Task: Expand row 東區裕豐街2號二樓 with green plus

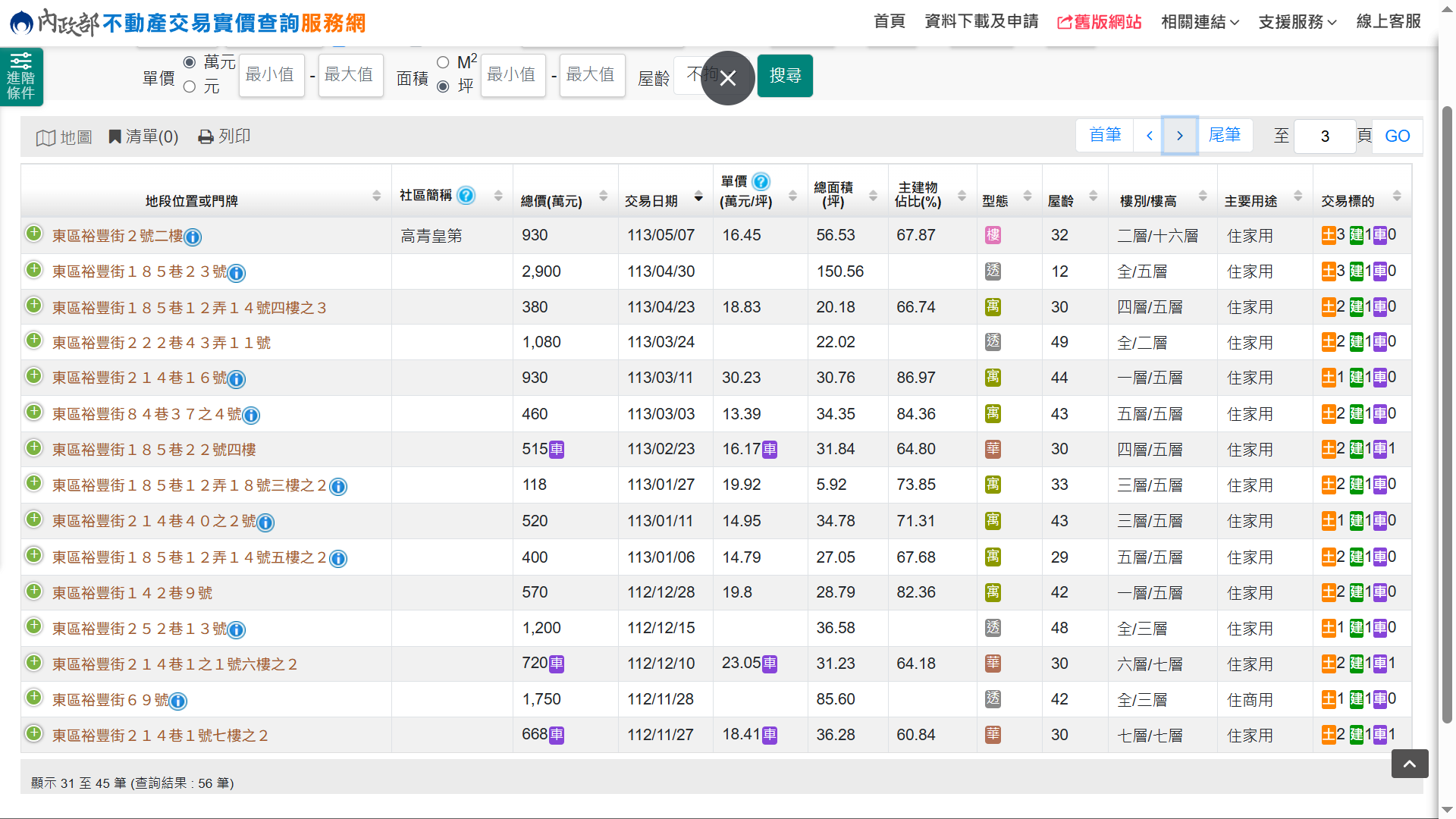Action: tap(33, 234)
